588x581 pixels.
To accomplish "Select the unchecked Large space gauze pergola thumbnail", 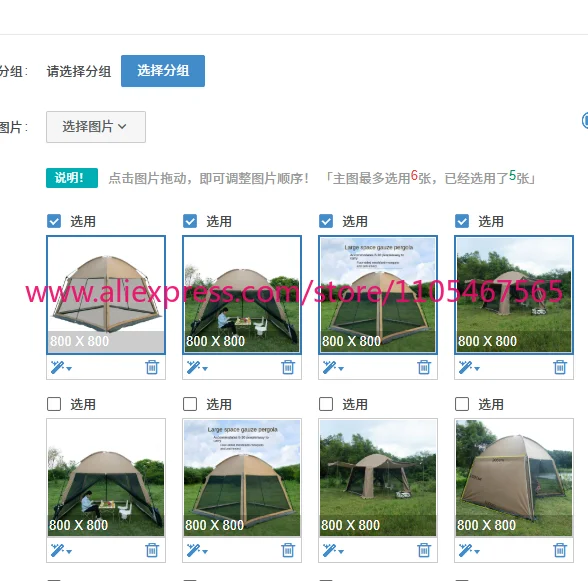I will pos(242,478).
